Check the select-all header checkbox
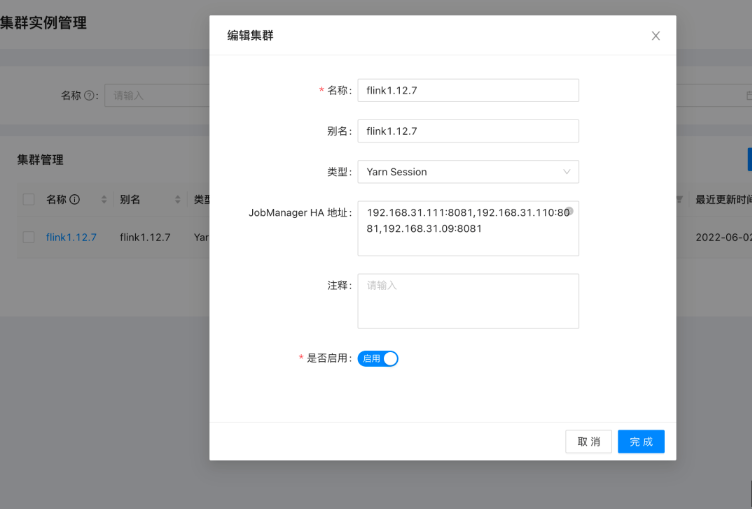752x509 pixels. (29, 200)
